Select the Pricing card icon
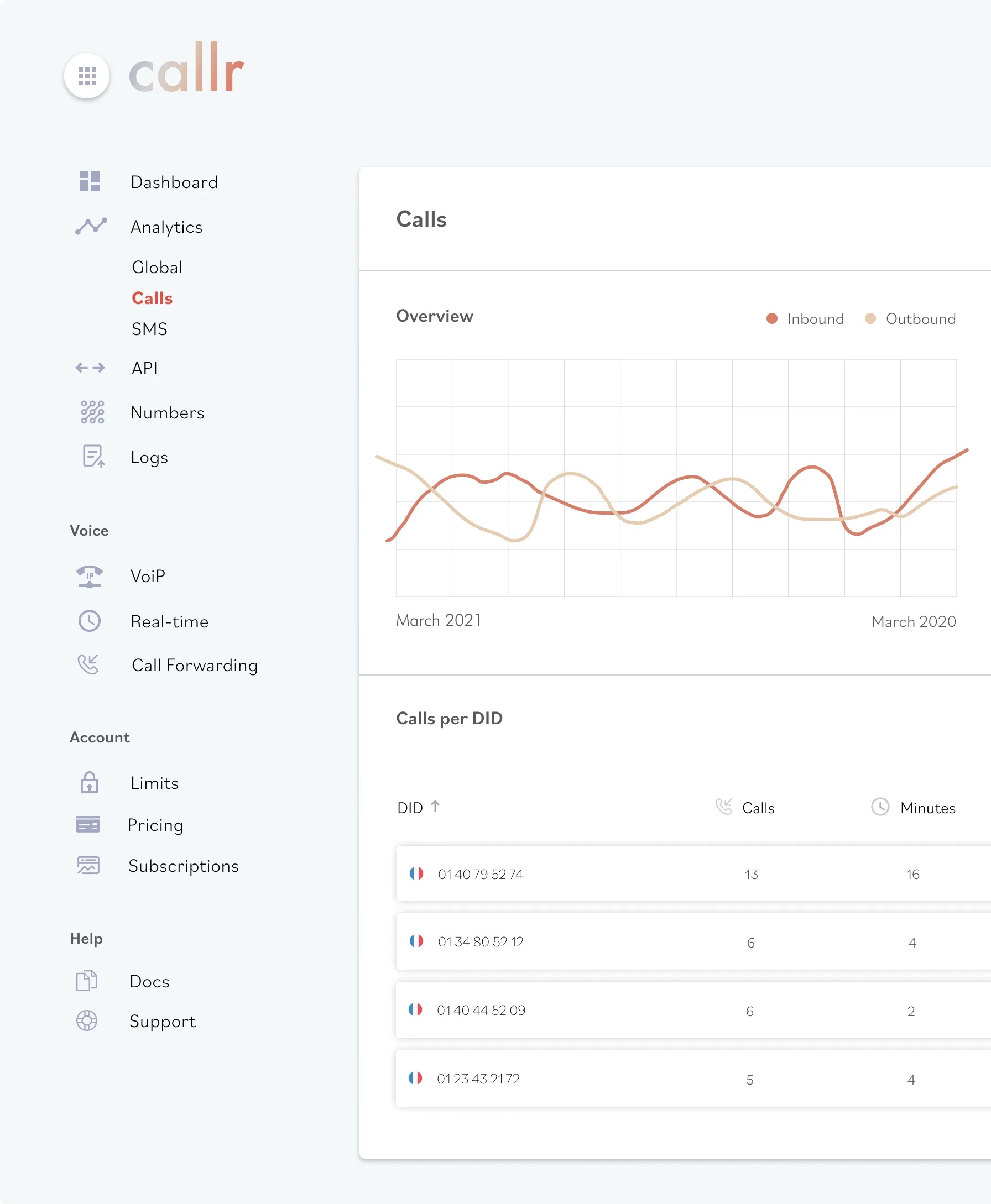 [x=90, y=825]
